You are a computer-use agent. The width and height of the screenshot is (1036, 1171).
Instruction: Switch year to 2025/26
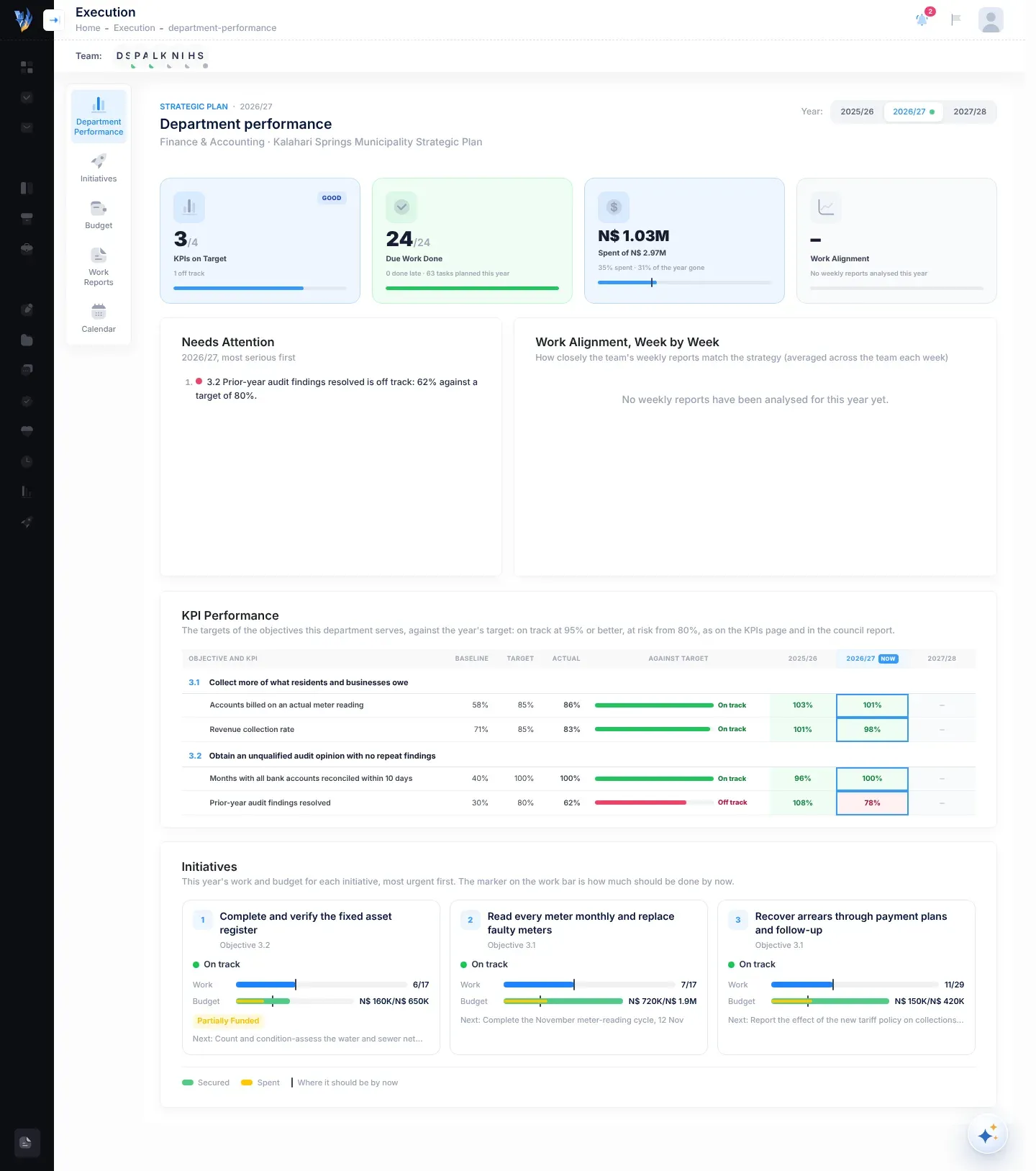(x=857, y=112)
